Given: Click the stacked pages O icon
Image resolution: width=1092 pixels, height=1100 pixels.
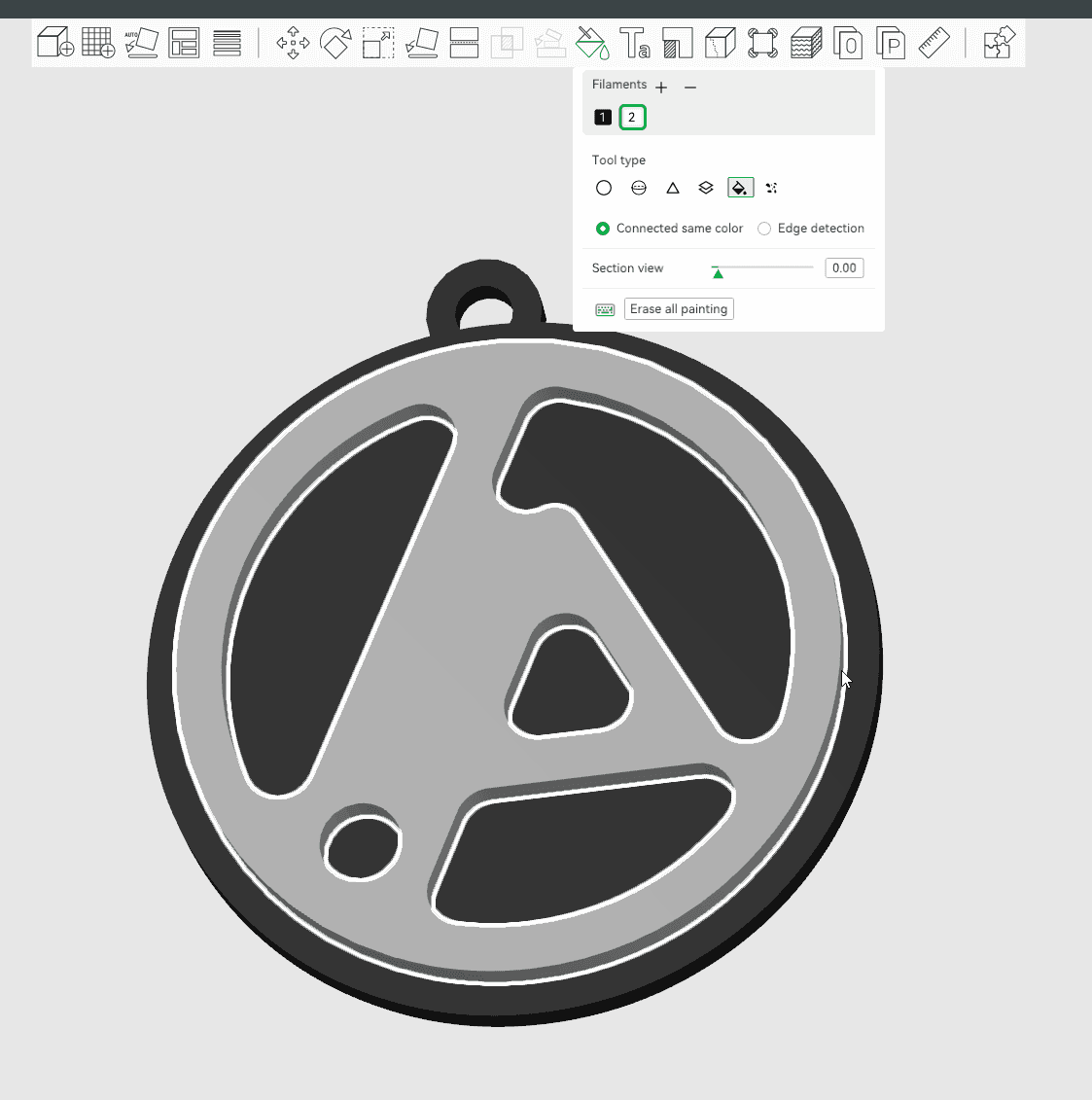Looking at the screenshot, I should coord(848,43).
